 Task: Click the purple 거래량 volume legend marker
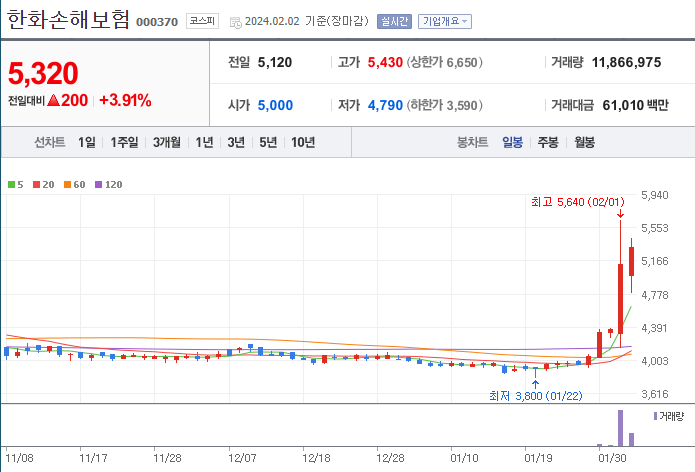(656, 416)
